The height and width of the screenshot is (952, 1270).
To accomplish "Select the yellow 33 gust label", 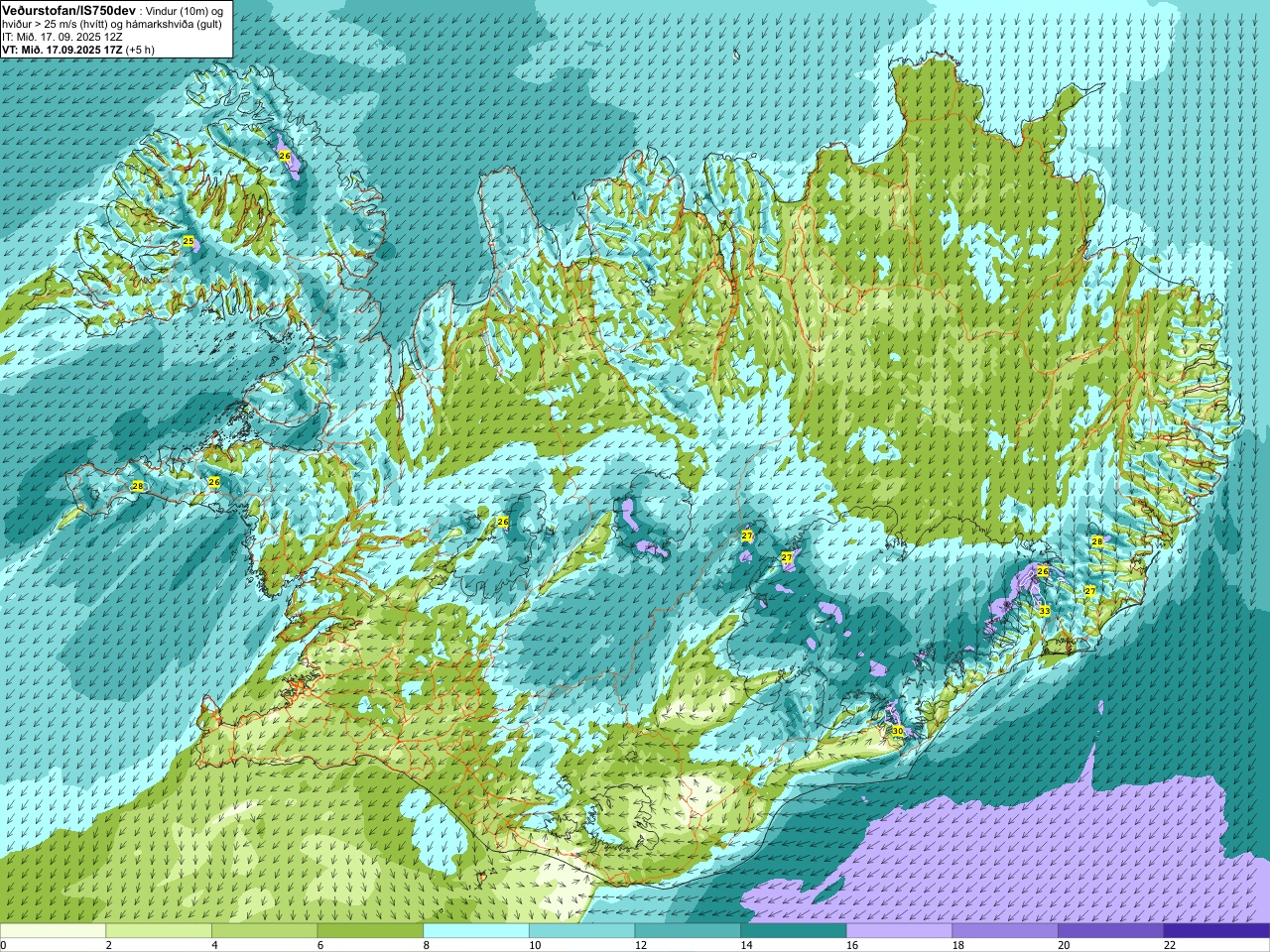I will click(1044, 611).
